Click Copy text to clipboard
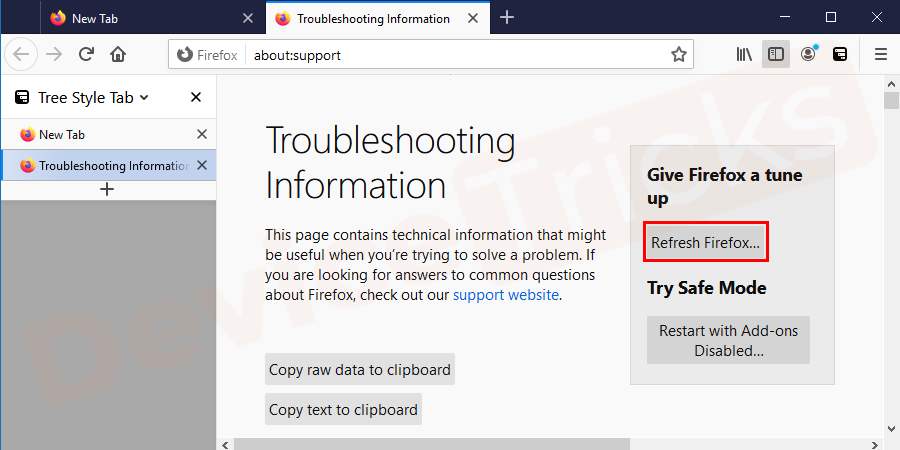Viewport: 900px width, 450px height. 343,409
